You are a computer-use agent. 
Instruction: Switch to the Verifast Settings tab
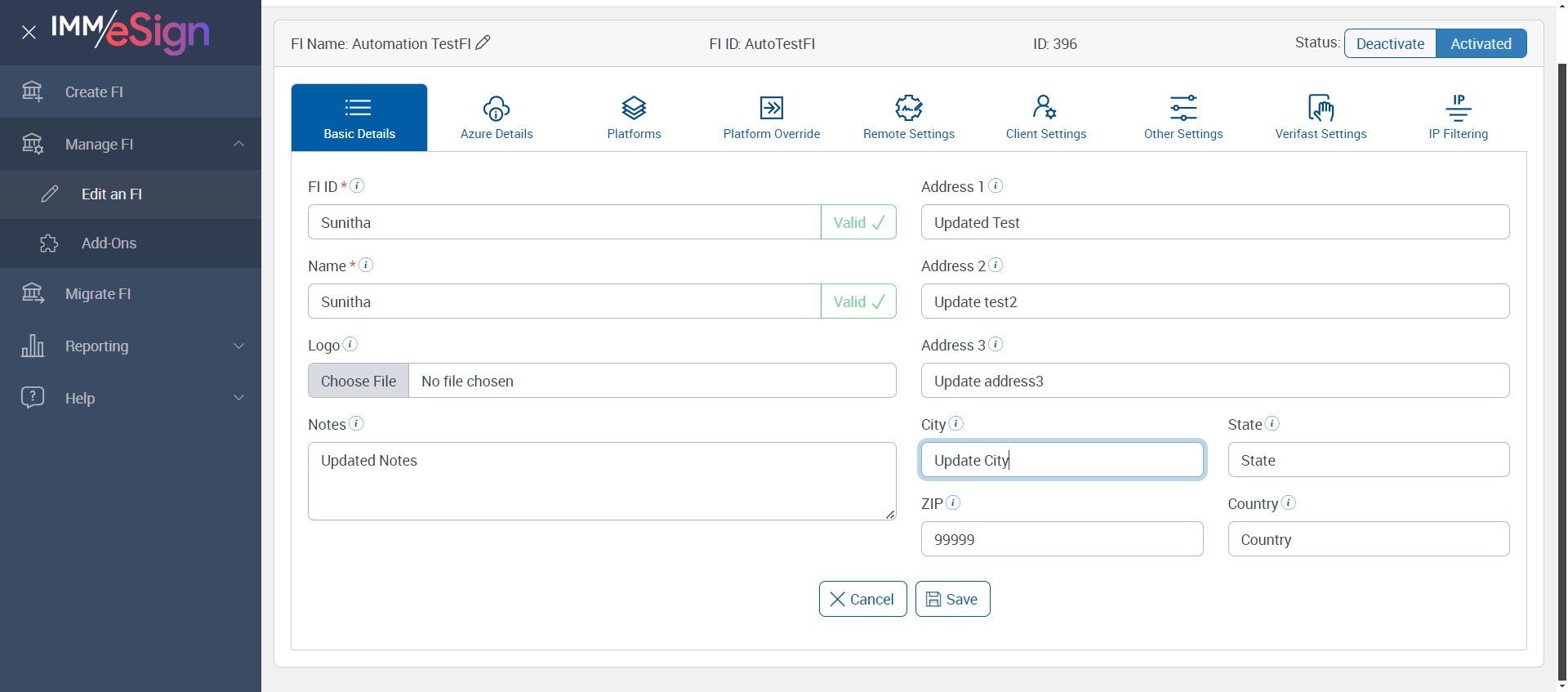click(1321, 118)
